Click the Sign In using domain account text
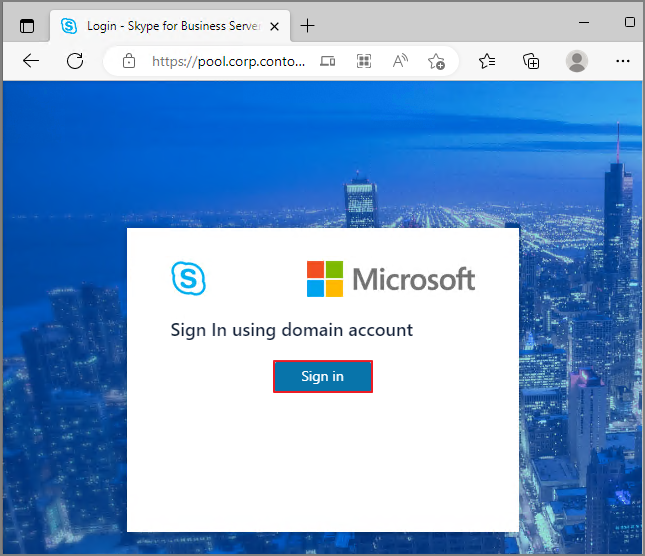The width and height of the screenshot is (645, 556). tap(292, 330)
